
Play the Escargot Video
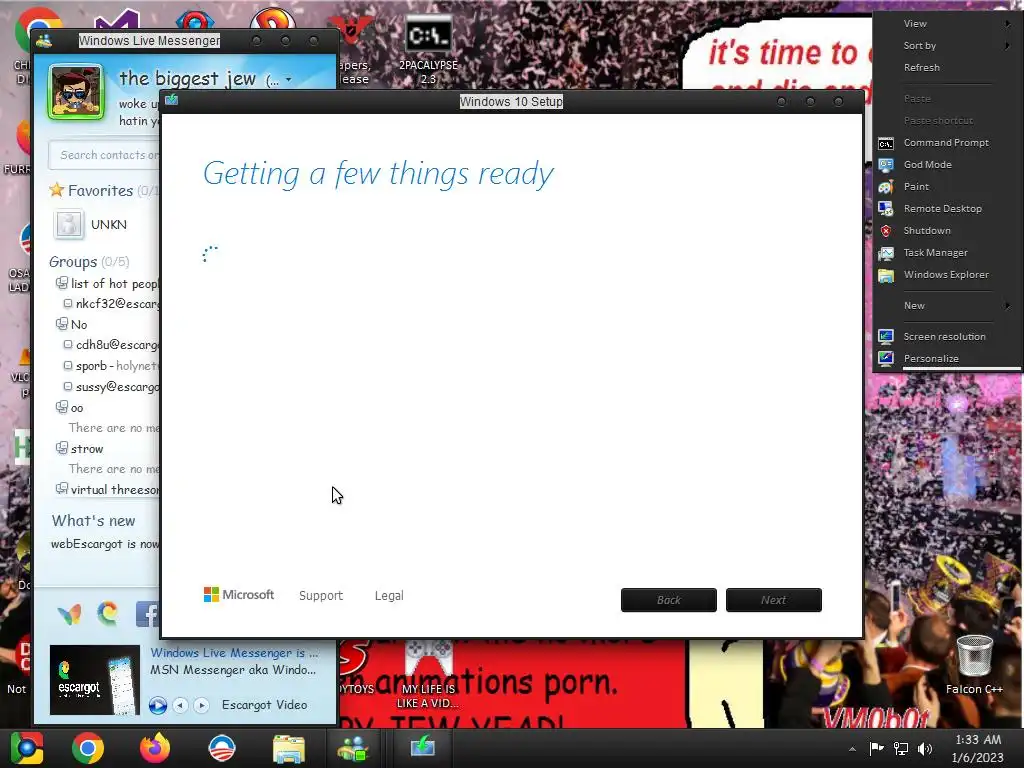coord(157,705)
